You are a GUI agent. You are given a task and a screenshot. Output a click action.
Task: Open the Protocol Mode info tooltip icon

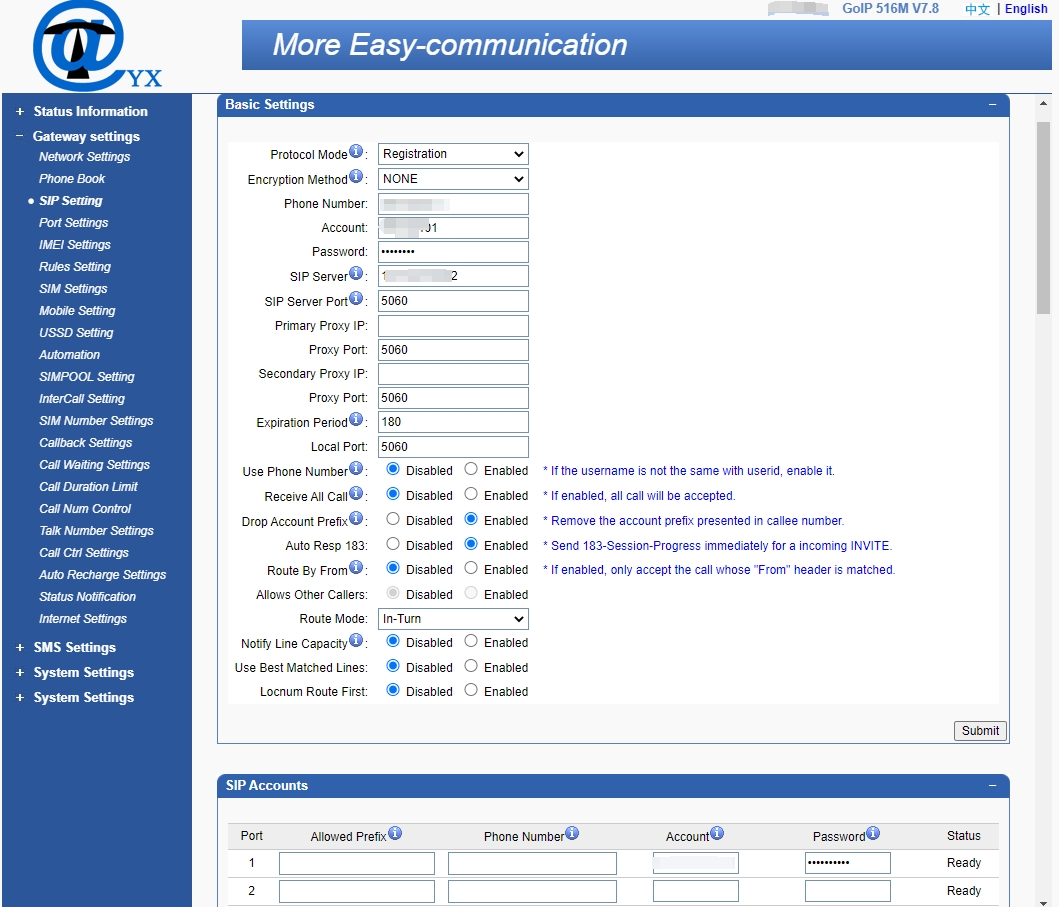click(358, 149)
